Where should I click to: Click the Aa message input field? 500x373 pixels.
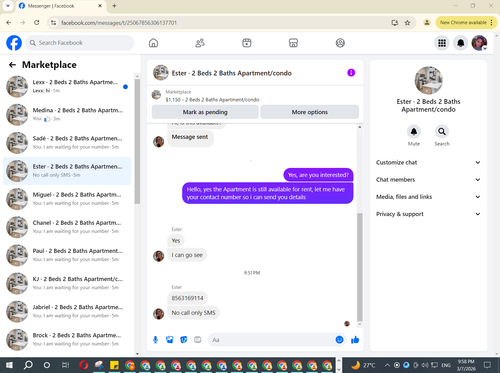272,340
